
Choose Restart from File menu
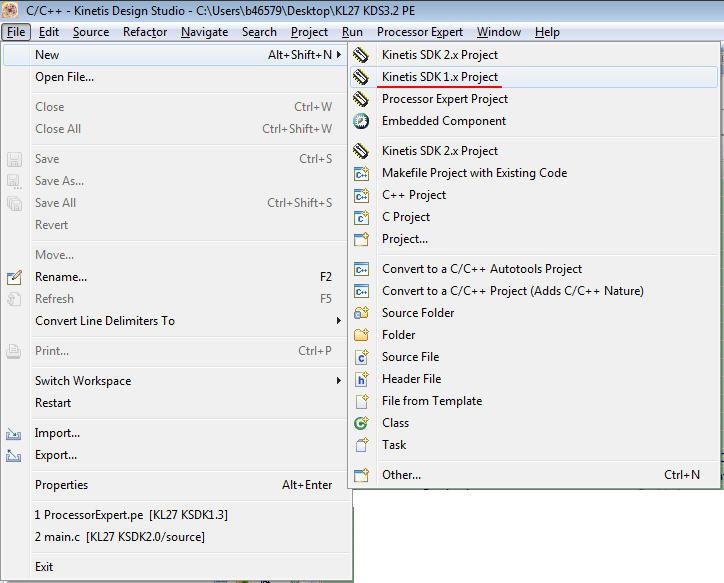(x=175, y=403)
